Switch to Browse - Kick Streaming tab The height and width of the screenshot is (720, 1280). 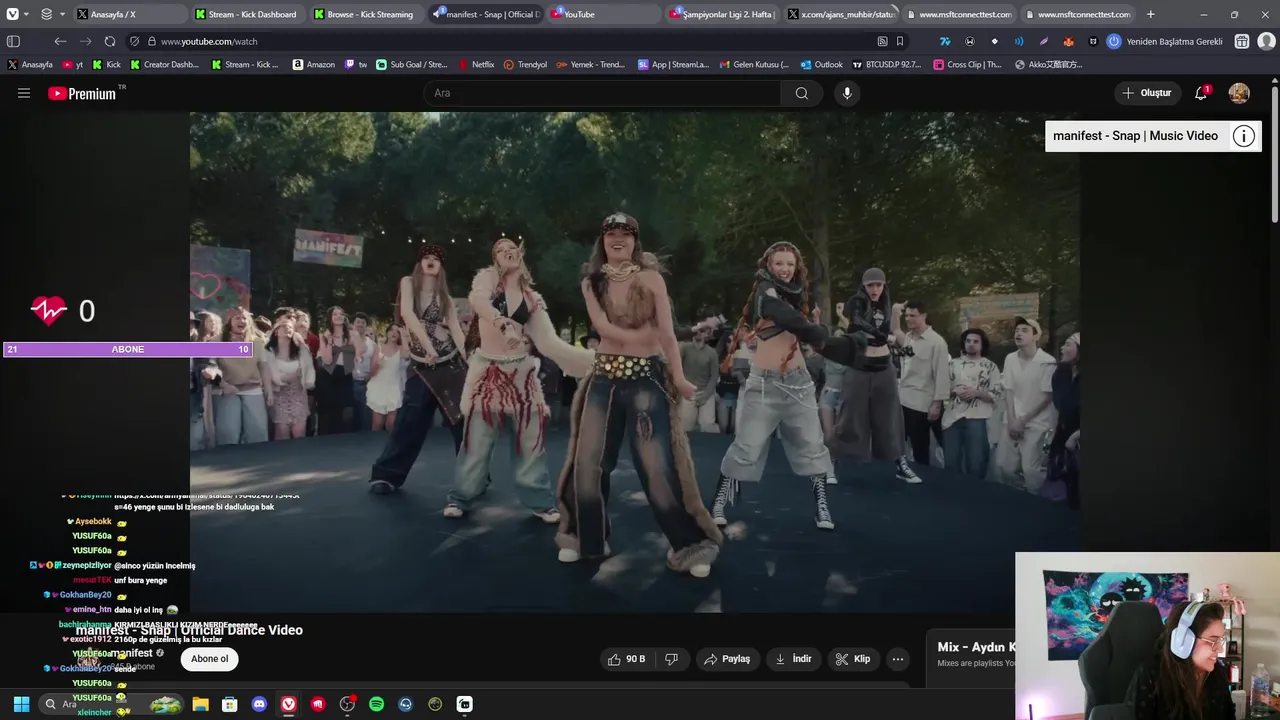[365, 14]
